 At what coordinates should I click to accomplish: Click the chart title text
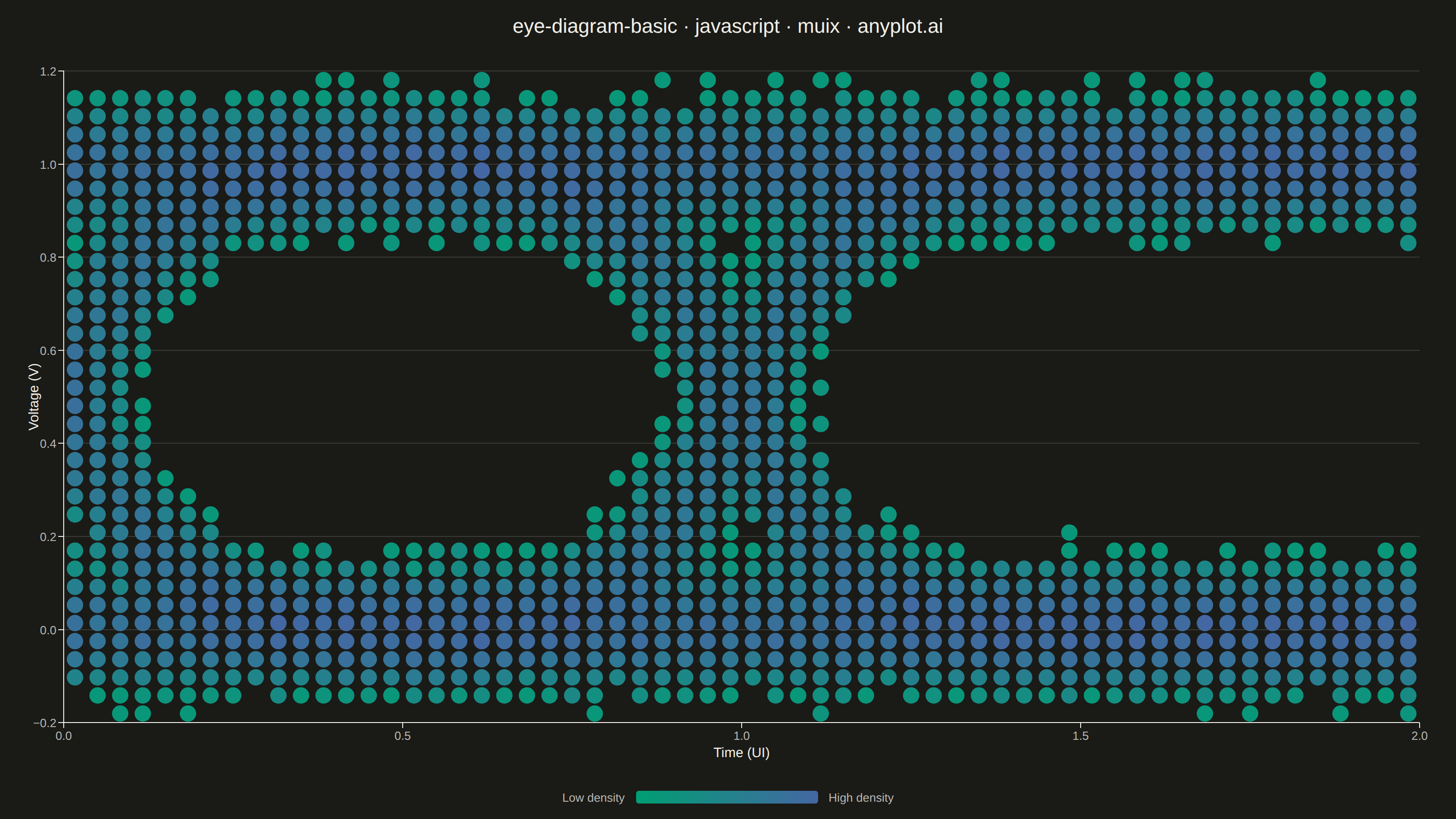click(728, 26)
